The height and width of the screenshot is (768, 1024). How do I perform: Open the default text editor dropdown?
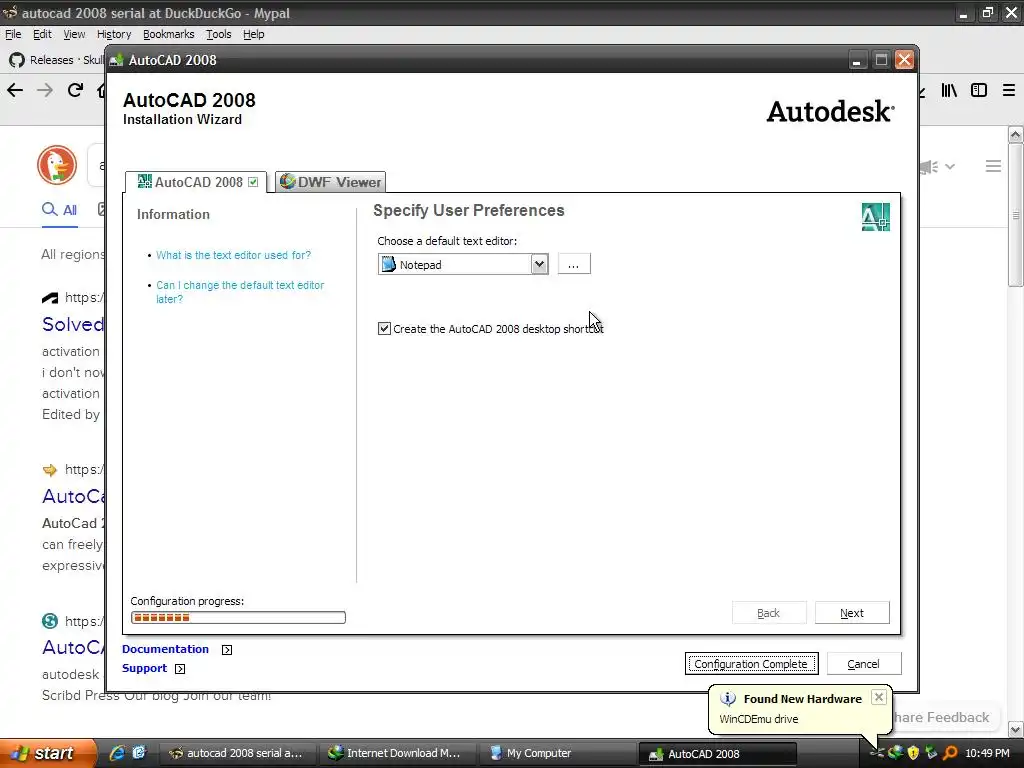click(539, 264)
